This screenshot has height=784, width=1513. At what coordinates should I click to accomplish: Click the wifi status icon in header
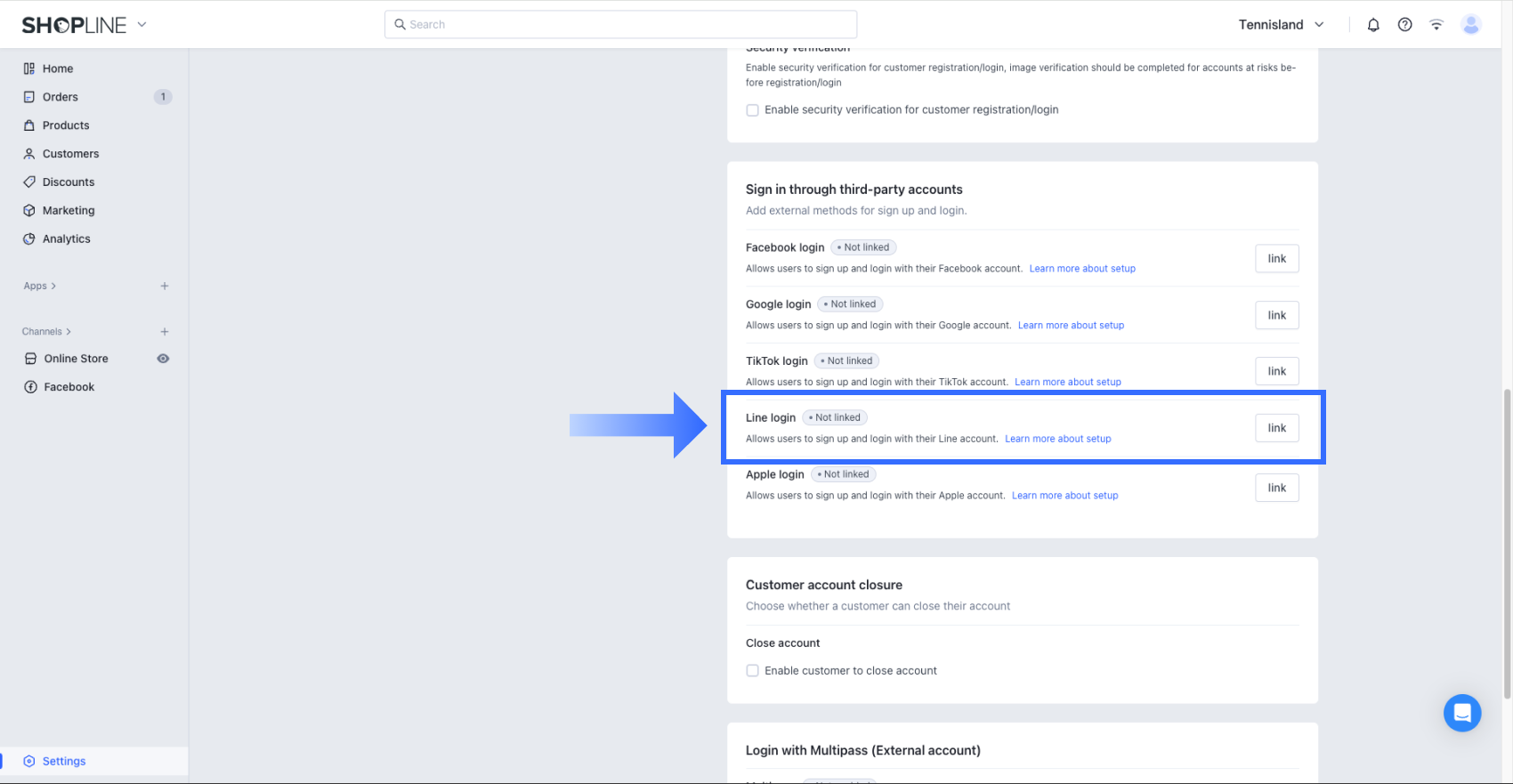(x=1436, y=25)
